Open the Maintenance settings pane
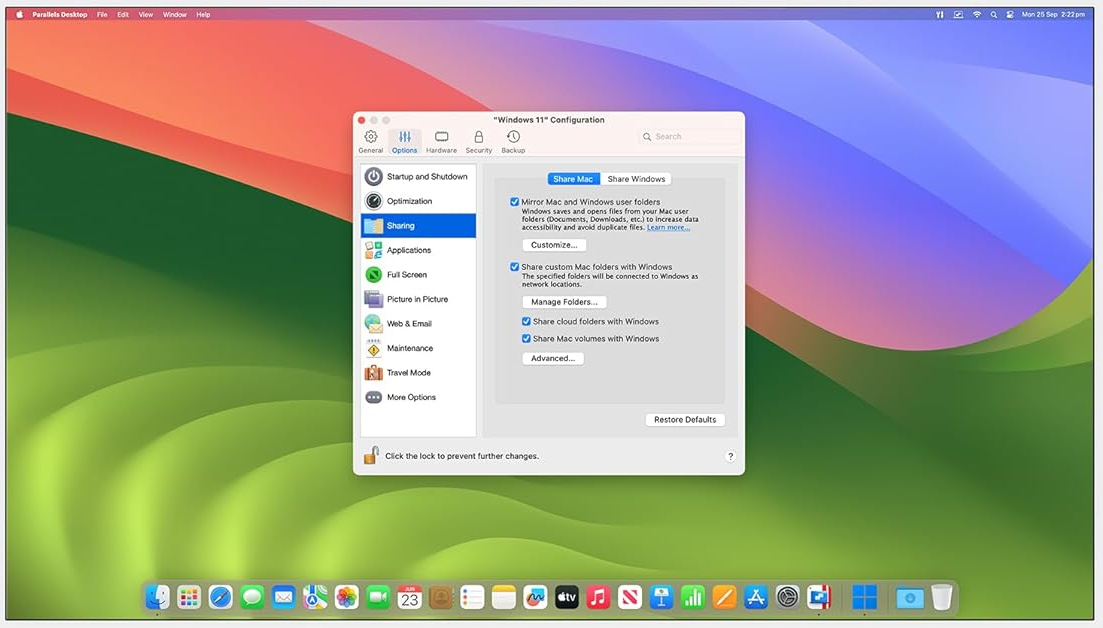Viewport: 1103px width, 628px height. pos(419,348)
